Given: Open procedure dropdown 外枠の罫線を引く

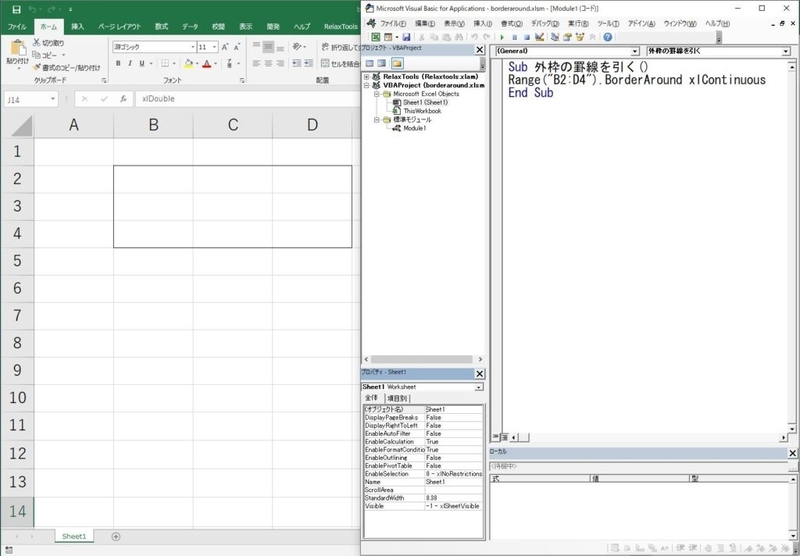Looking at the screenshot, I should point(786,51).
